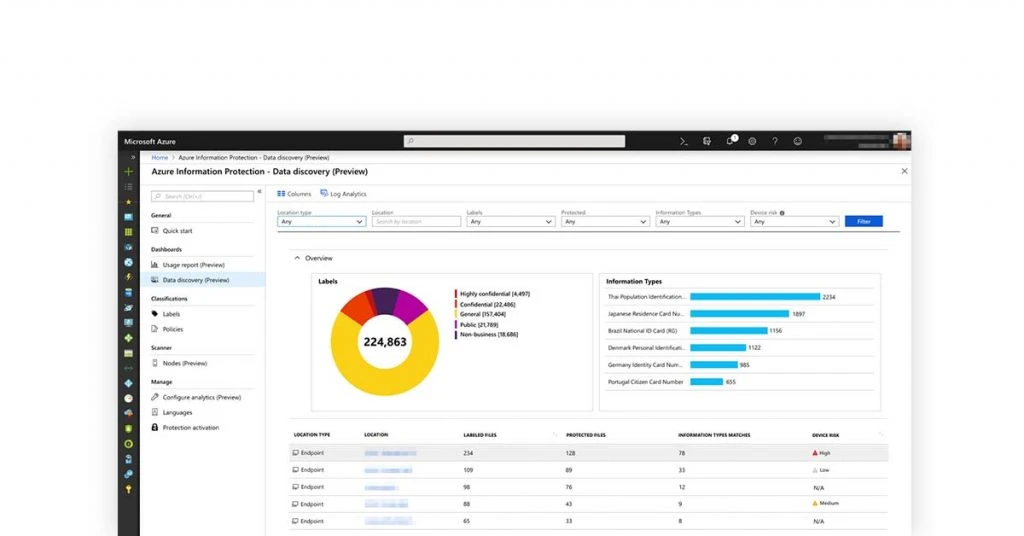Open the Protected filter dropdown
Screen dimensions: 1024x536
pyautogui.click(x=605, y=222)
